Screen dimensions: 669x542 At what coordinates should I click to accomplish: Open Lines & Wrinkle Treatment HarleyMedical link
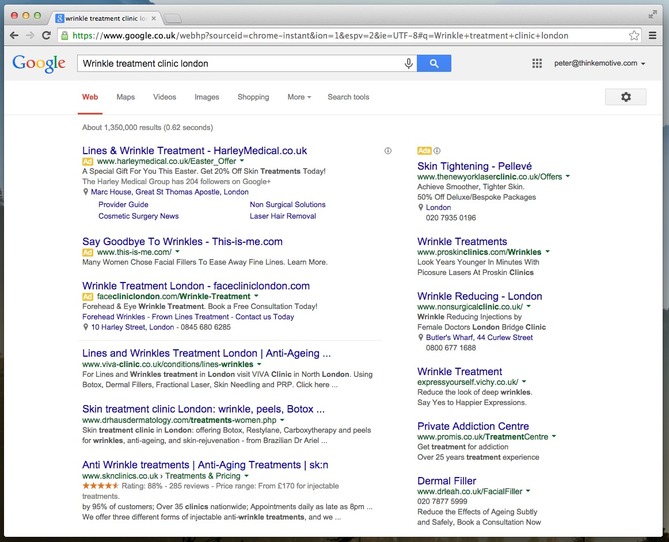(x=195, y=151)
